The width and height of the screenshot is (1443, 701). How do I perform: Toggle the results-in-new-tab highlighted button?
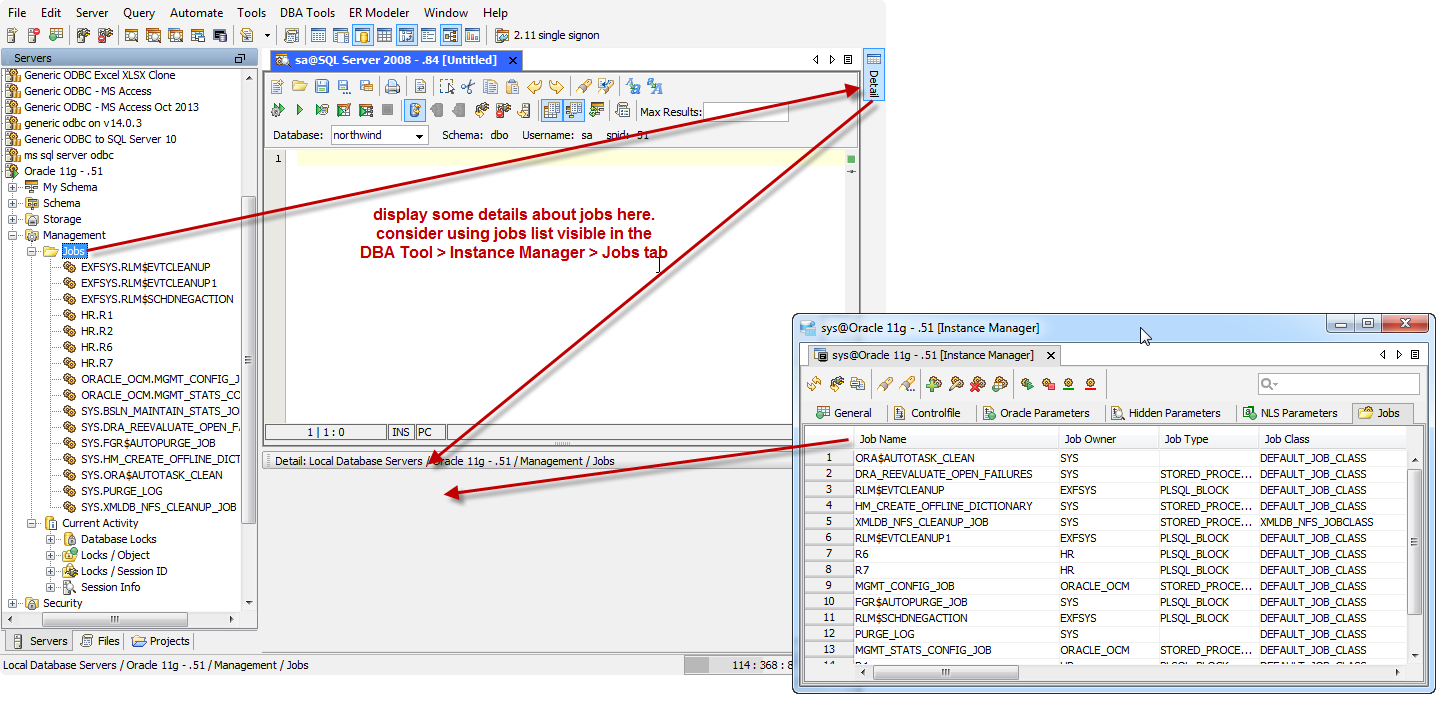click(573, 109)
